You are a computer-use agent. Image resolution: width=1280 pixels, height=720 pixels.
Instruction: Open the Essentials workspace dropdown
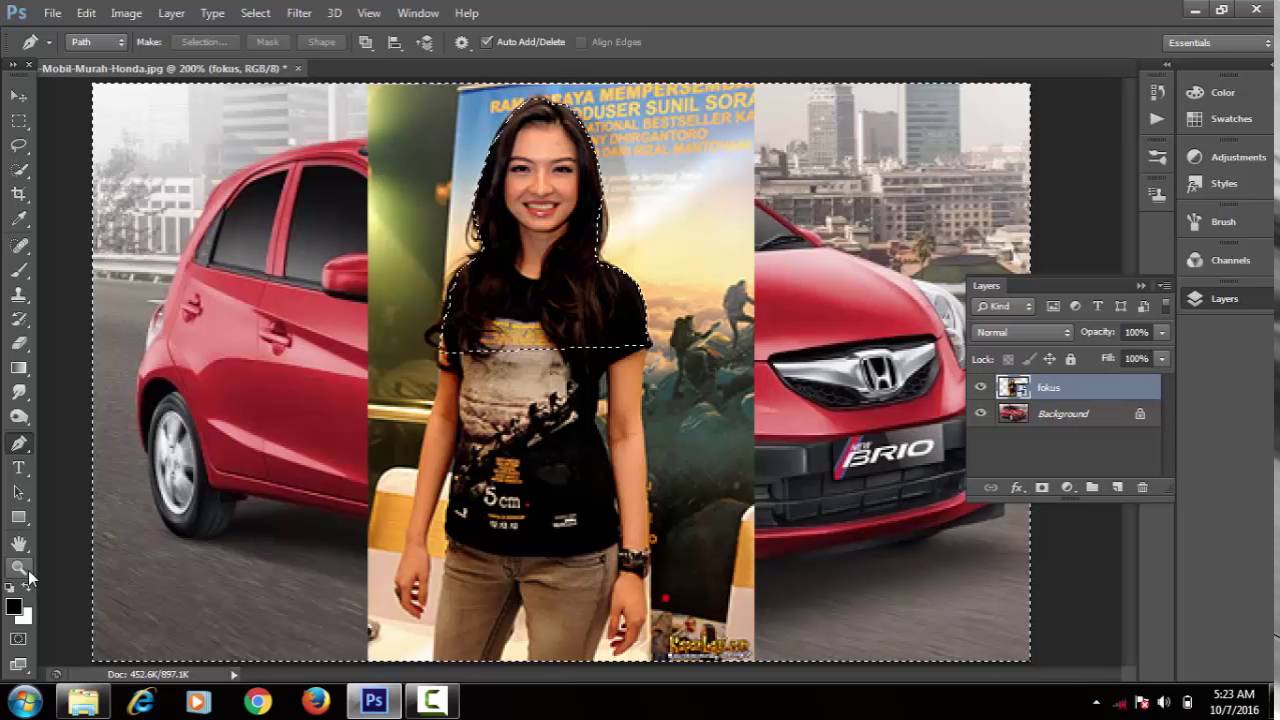coord(1218,43)
